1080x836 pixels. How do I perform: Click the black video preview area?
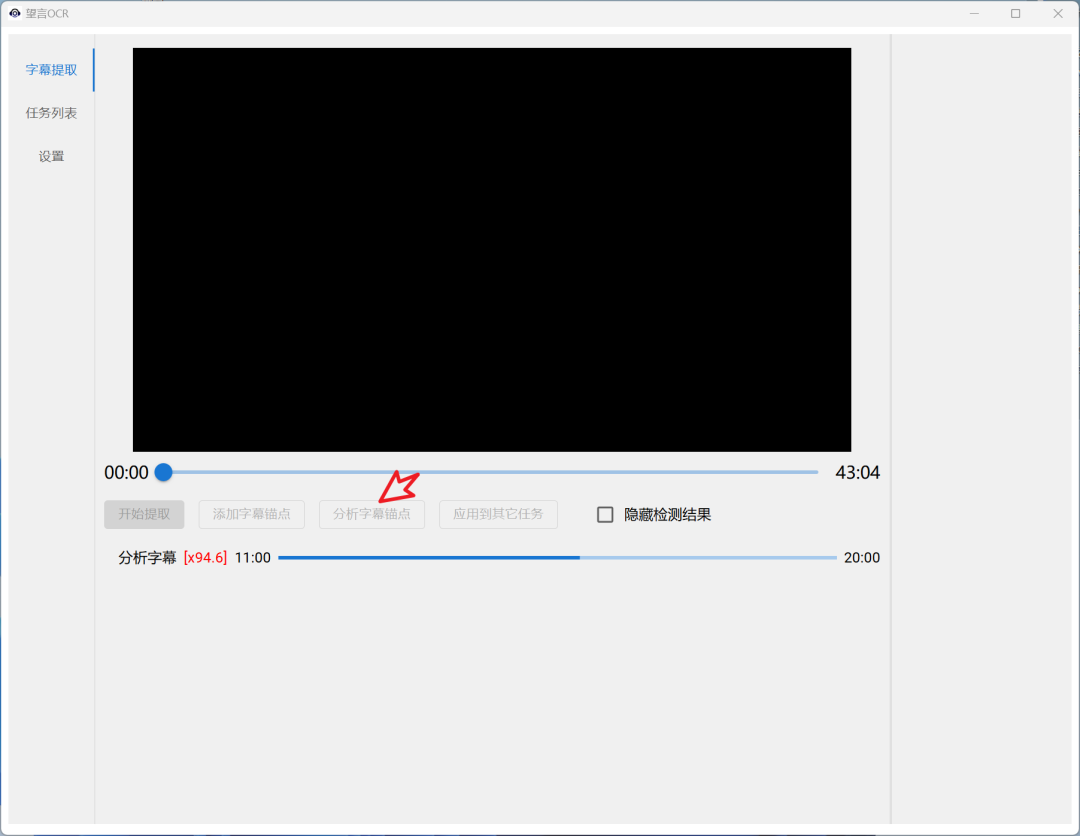(492, 250)
